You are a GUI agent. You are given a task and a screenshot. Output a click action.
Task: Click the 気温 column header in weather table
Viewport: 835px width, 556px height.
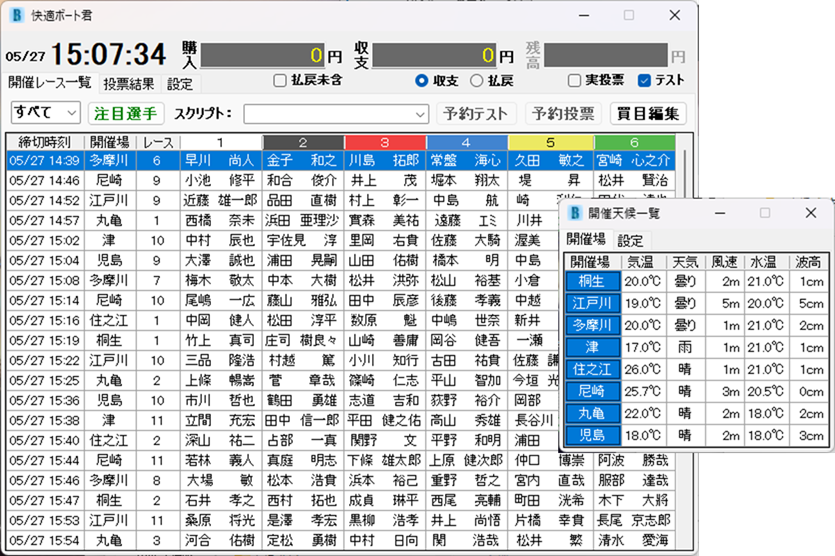pyautogui.click(x=643, y=261)
